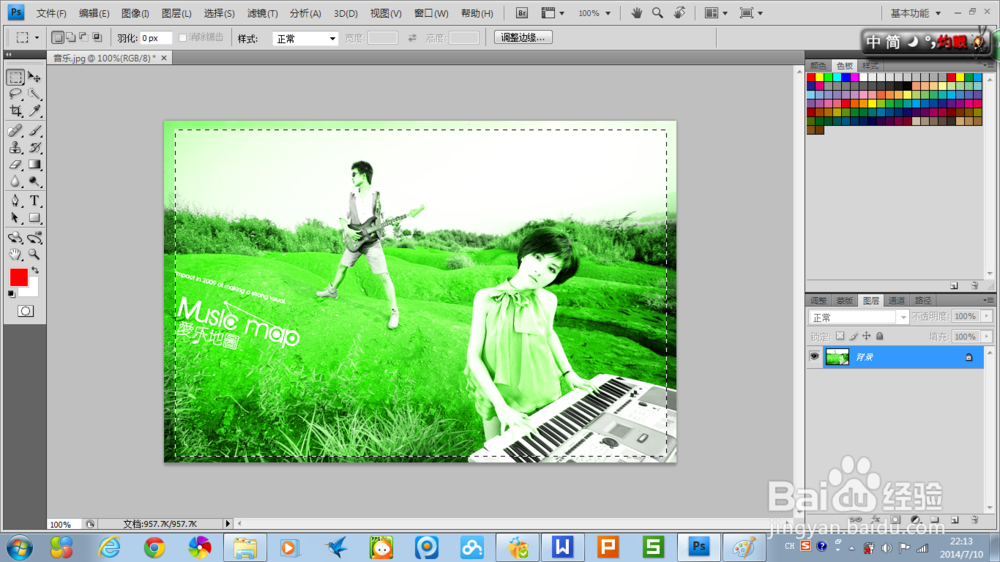1000x562 pixels.
Task: Select the Type tool
Action: click(34, 201)
